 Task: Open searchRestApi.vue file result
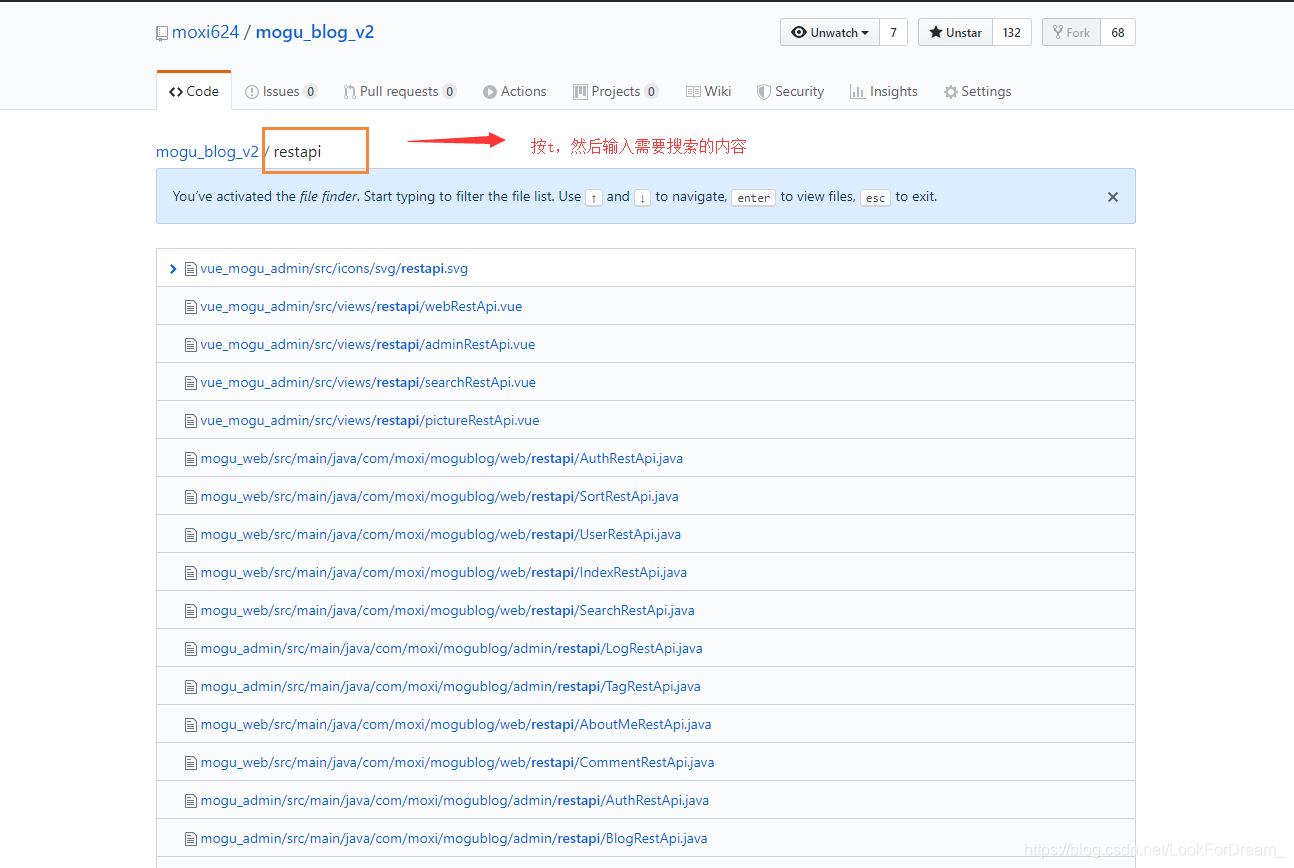(x=368, y=382)
